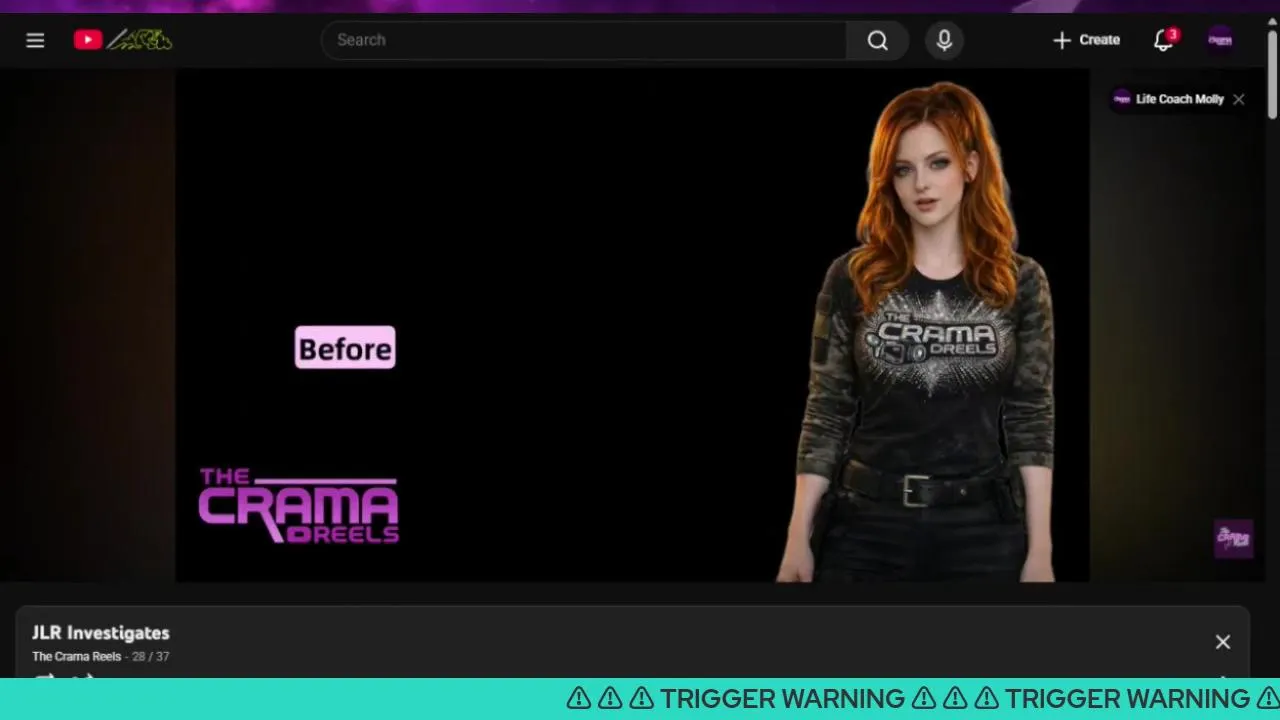
Task: Dismiss the Life Coach Molly card
Action: 1239,99
